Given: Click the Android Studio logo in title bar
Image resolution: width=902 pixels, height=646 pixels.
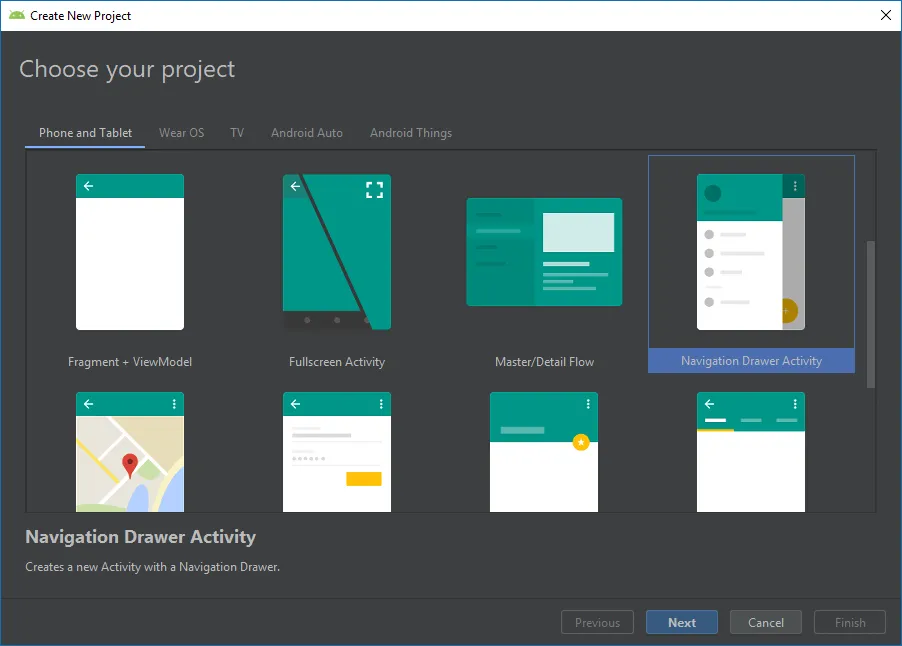Looking at the screenshot, I should (x=15, y=15).
